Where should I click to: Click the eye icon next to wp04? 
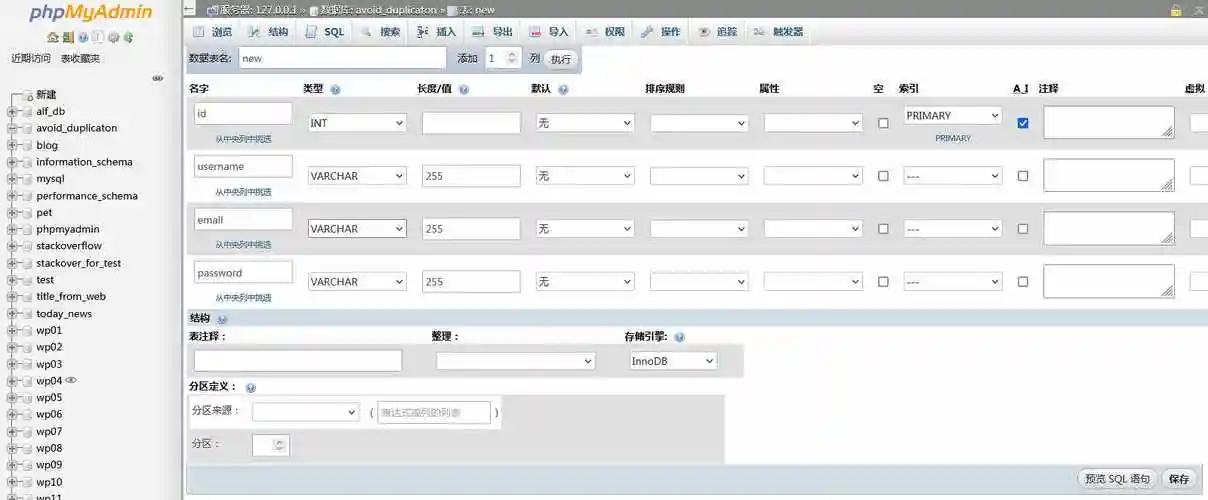71,380
